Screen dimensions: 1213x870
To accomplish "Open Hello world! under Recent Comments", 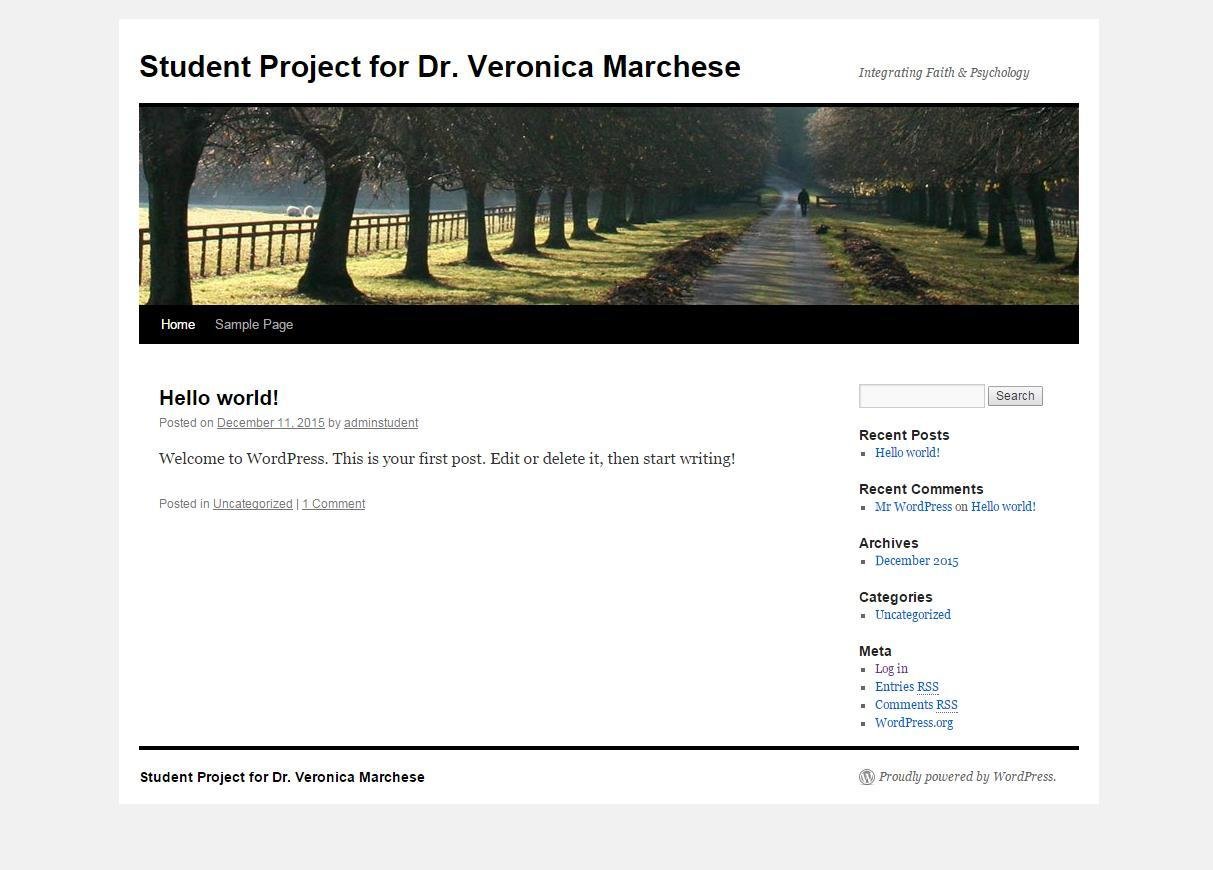I will pyautogui.click(x=1003, y=507).
